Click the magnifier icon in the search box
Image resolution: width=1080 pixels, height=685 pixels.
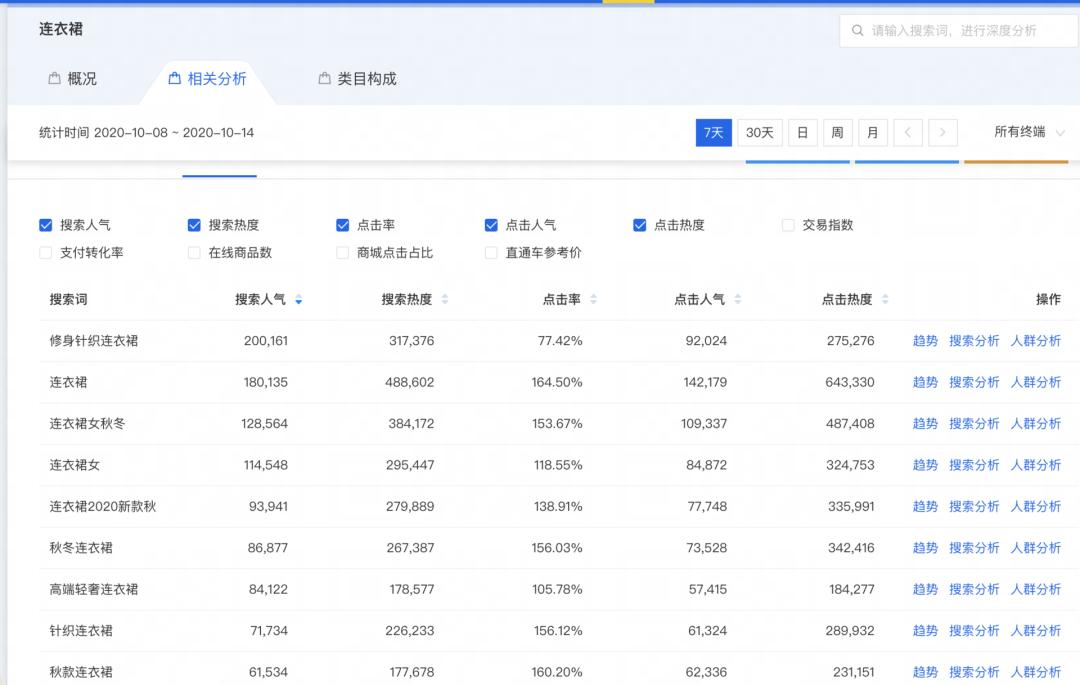pos(858,30)
